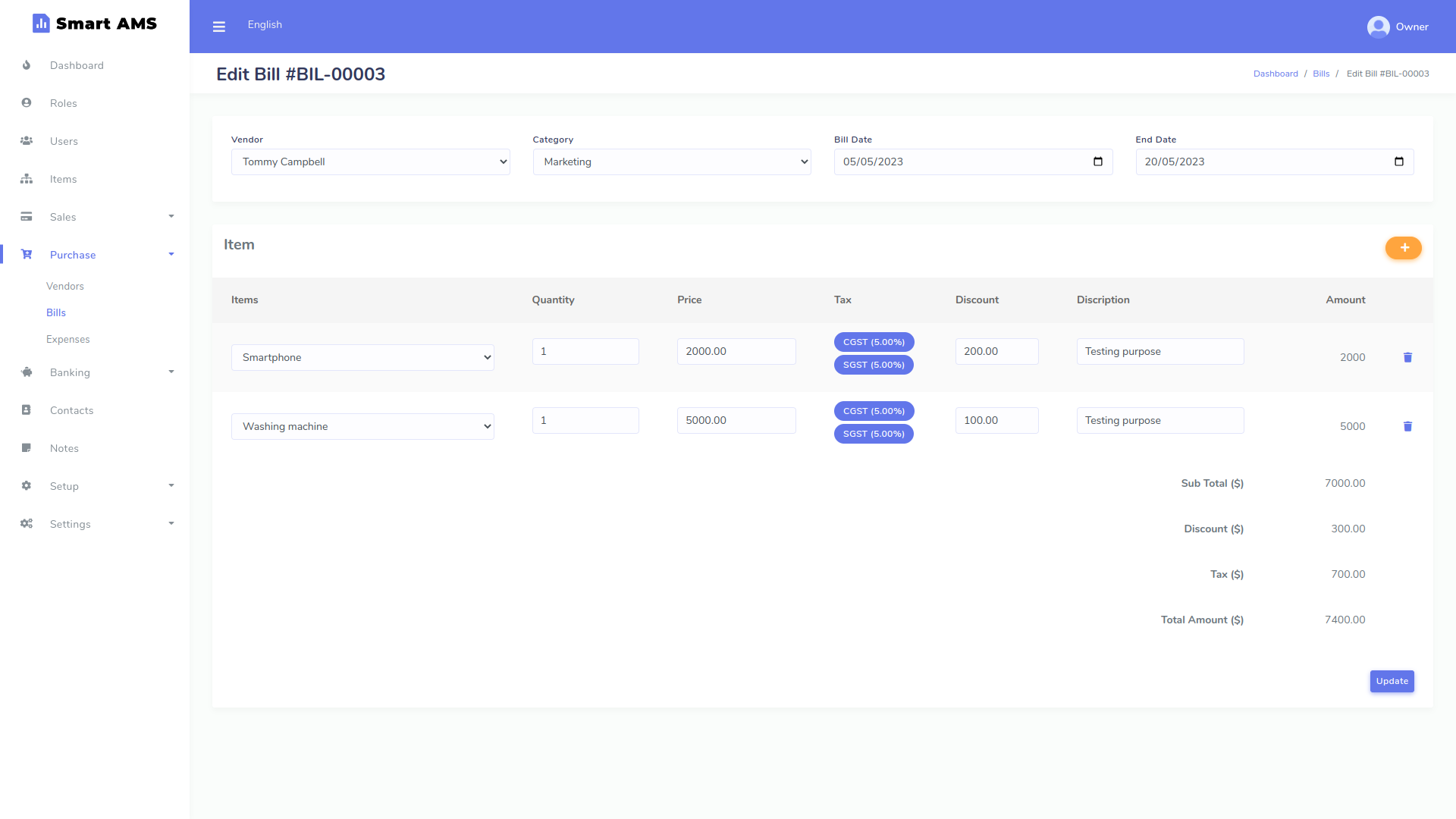Click the Items hierarchy icon
Viewport: 1456px width, 819px height.
27,179
